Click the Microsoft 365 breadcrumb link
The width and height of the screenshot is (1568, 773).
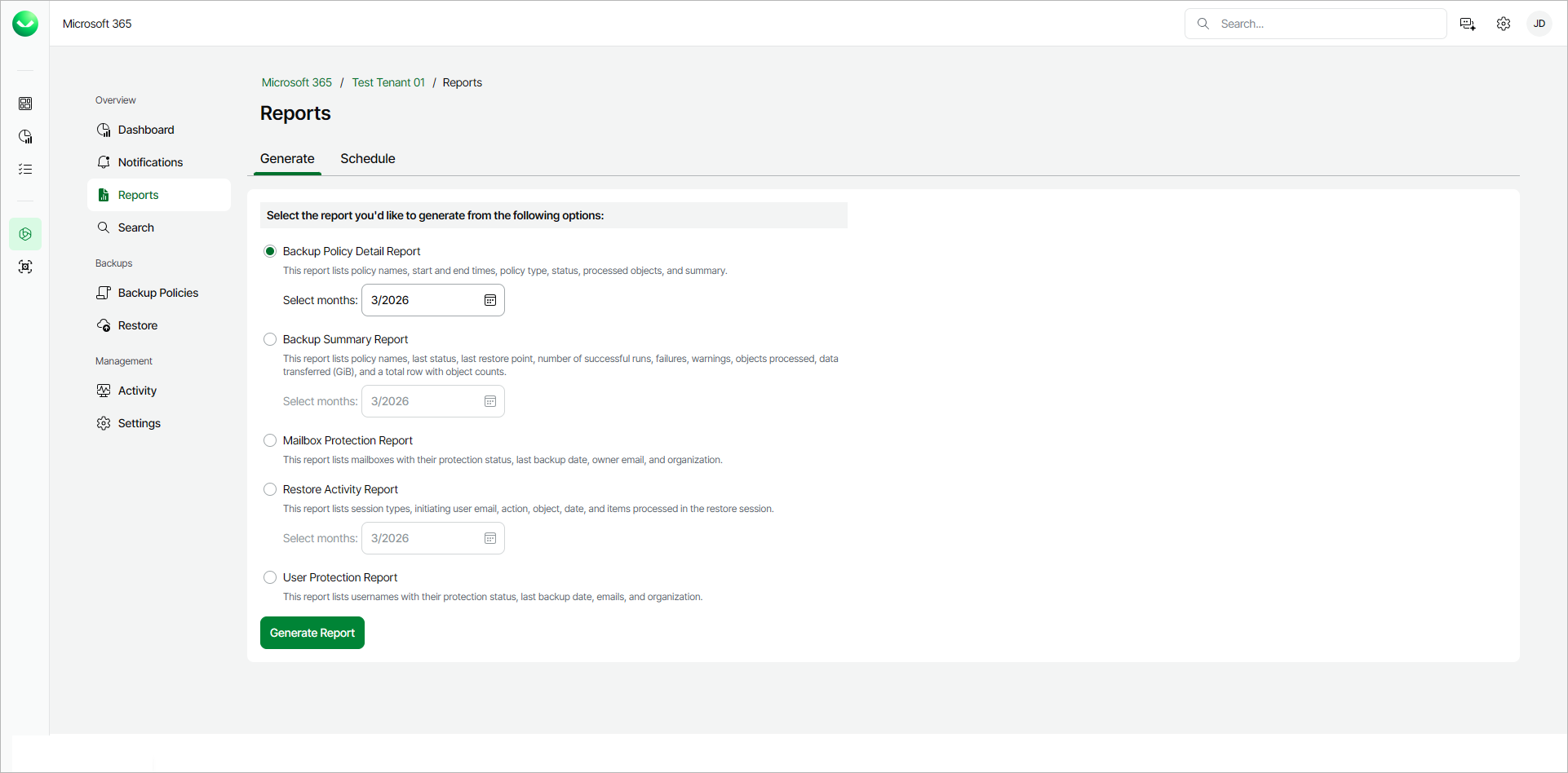[x=297, y=82]
